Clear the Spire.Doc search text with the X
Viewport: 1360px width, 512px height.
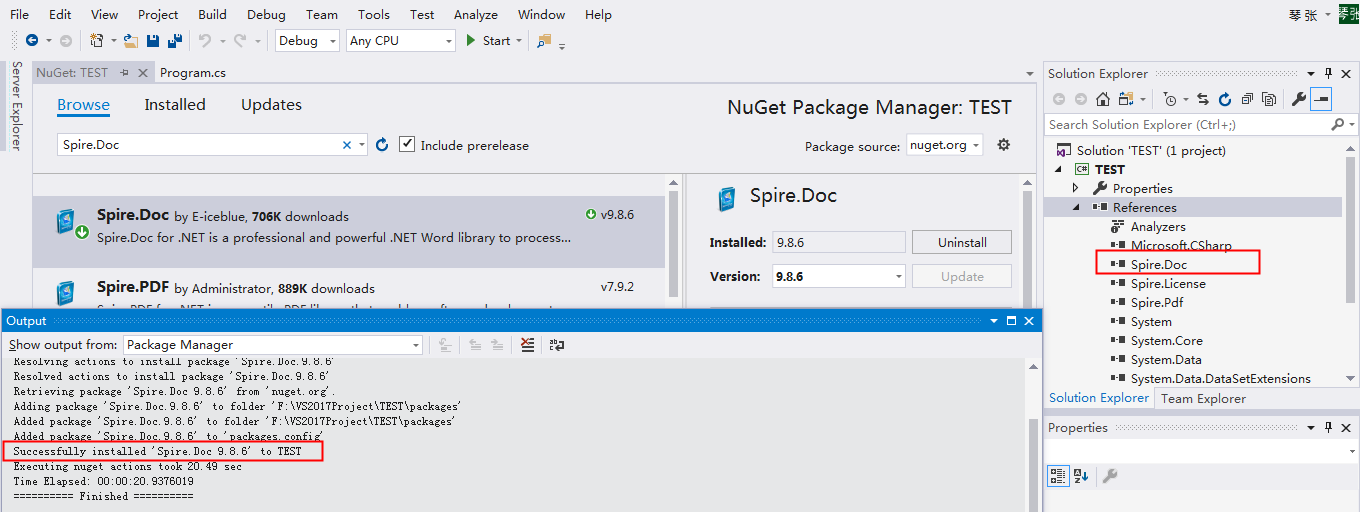347,145
